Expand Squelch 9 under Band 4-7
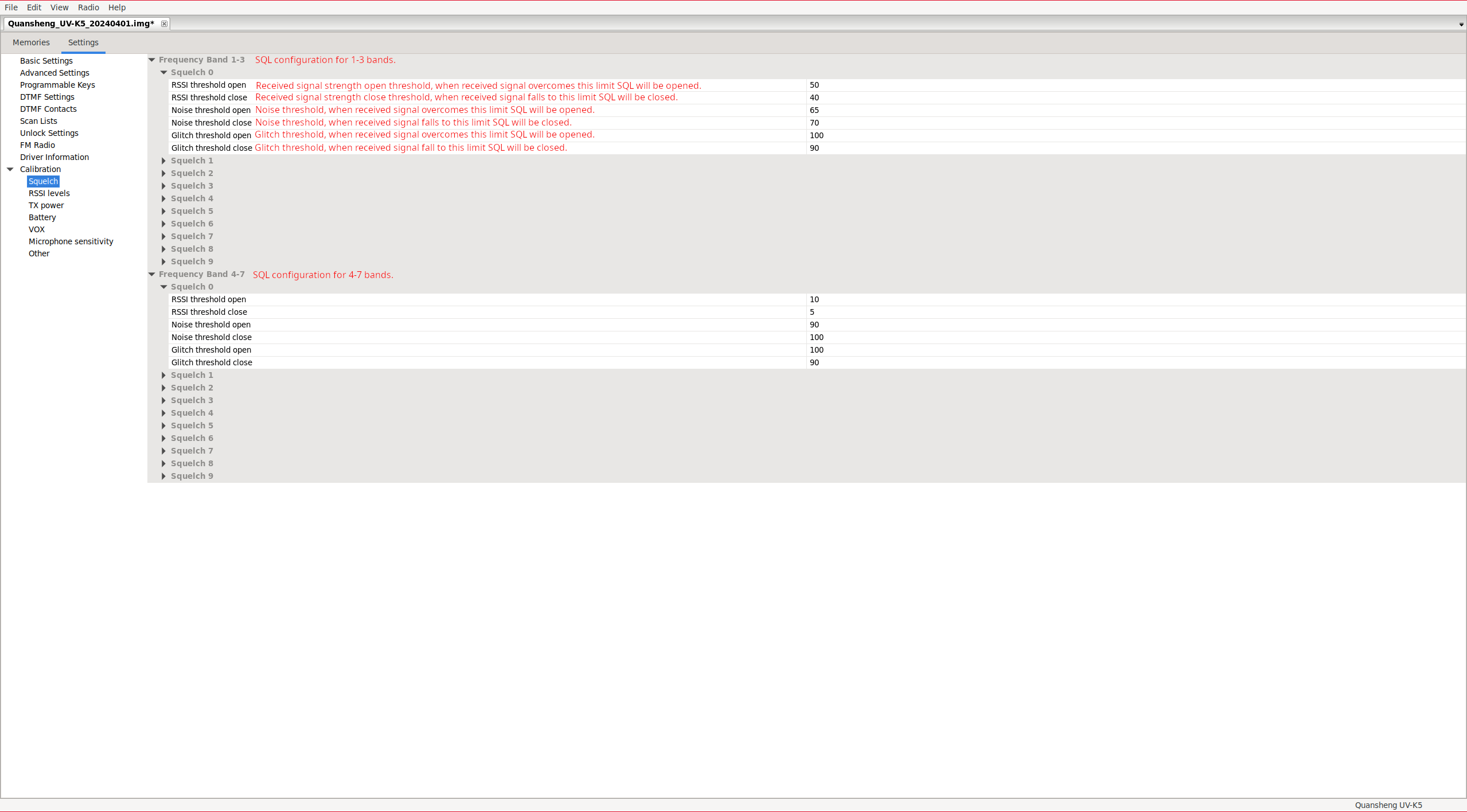 [x=163, y=476]
